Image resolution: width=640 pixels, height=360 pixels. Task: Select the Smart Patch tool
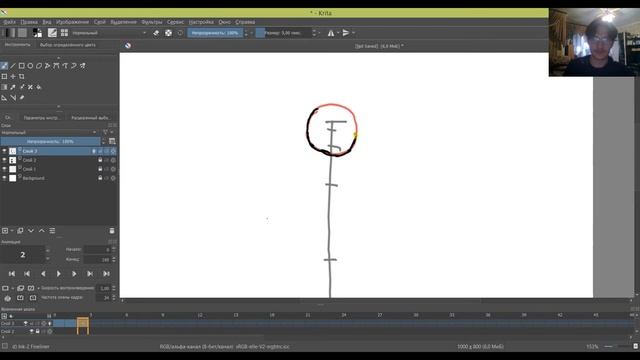tap(30, 87)
